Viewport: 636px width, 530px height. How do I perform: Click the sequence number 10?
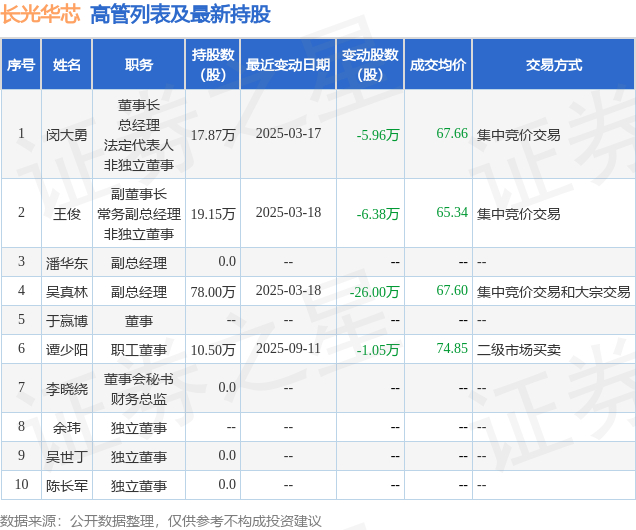[x=21, y=485]
